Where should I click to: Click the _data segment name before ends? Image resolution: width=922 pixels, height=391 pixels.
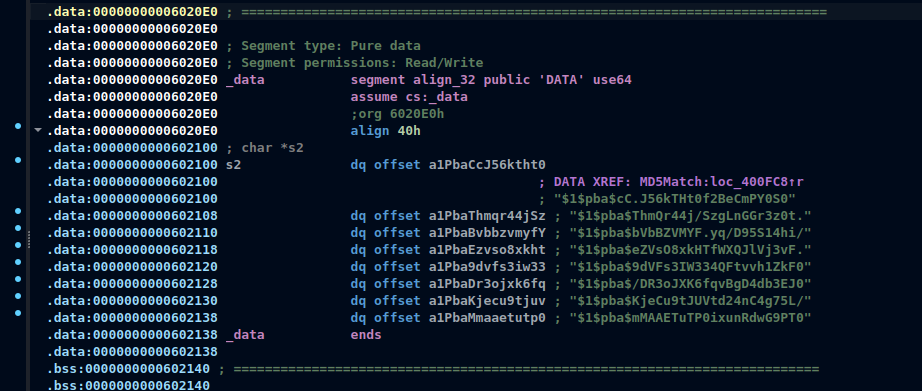click(x=245, y=335)
